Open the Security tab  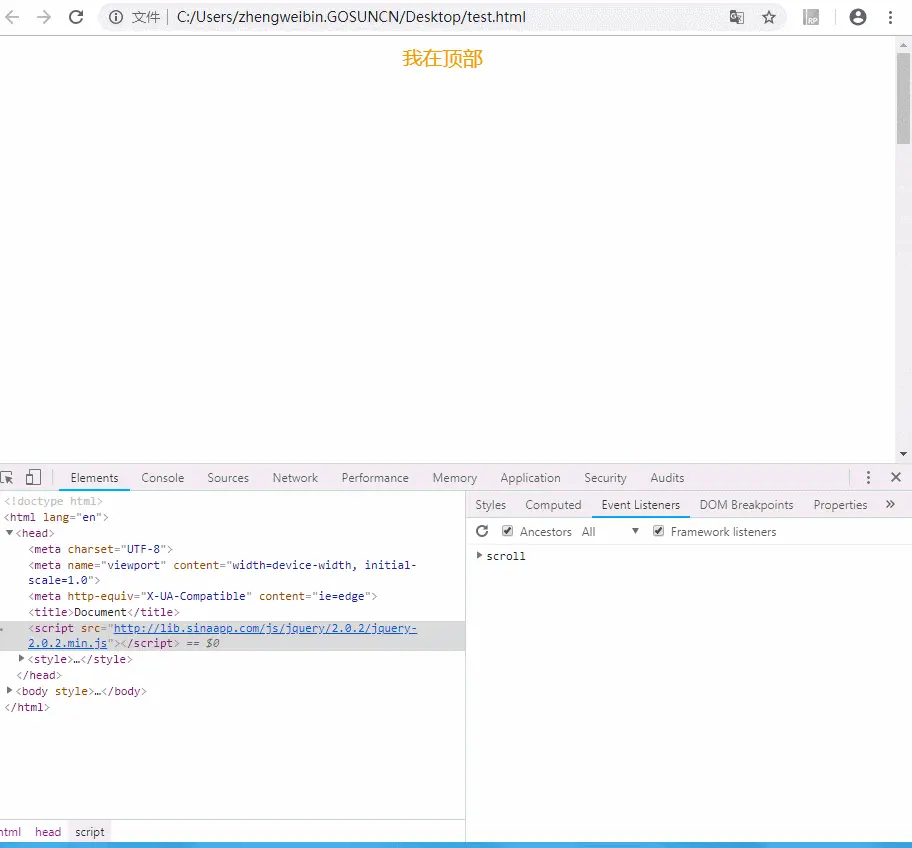point(605,478)
